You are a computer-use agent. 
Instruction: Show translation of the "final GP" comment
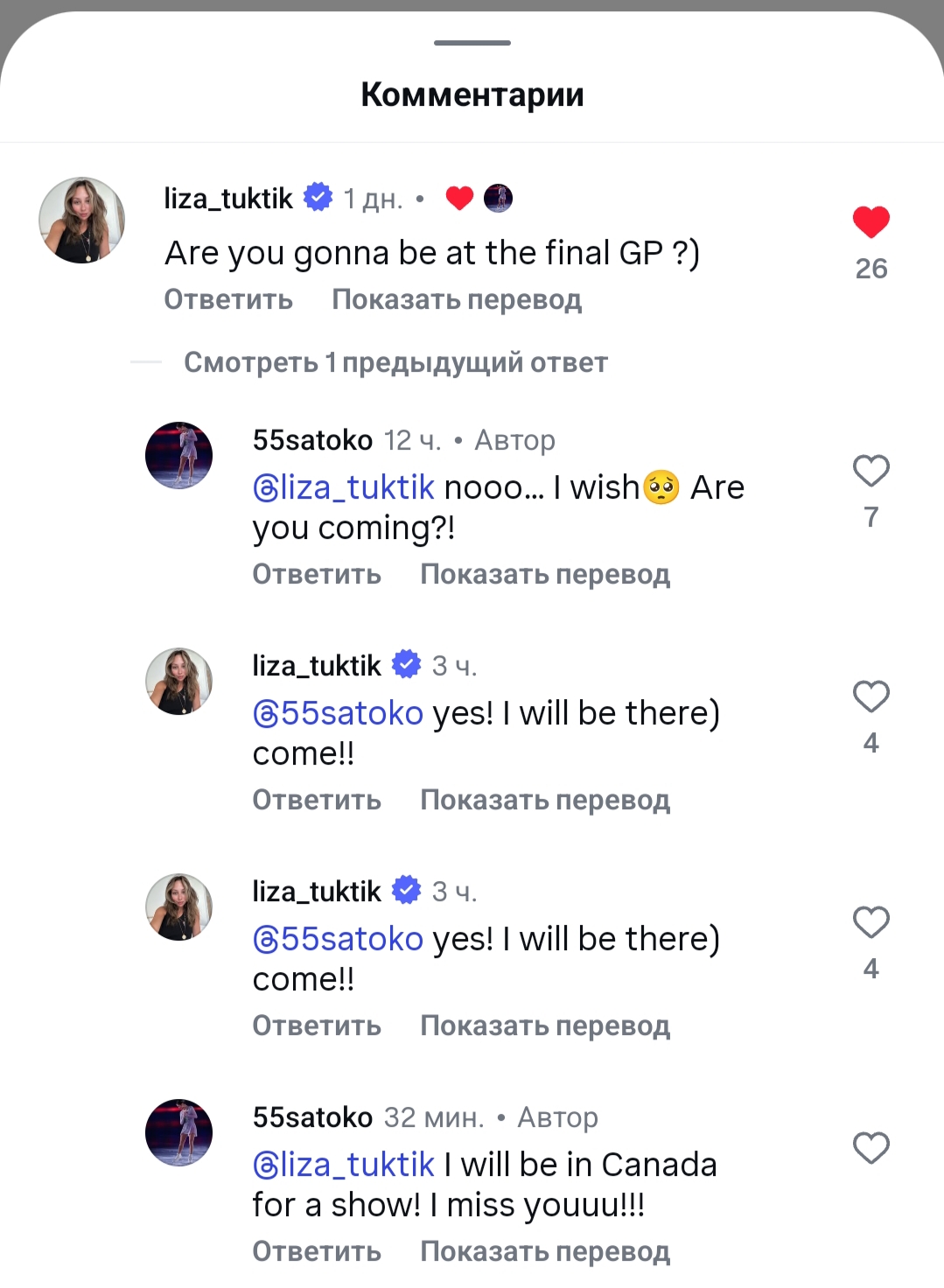click(x=457, y=299)
